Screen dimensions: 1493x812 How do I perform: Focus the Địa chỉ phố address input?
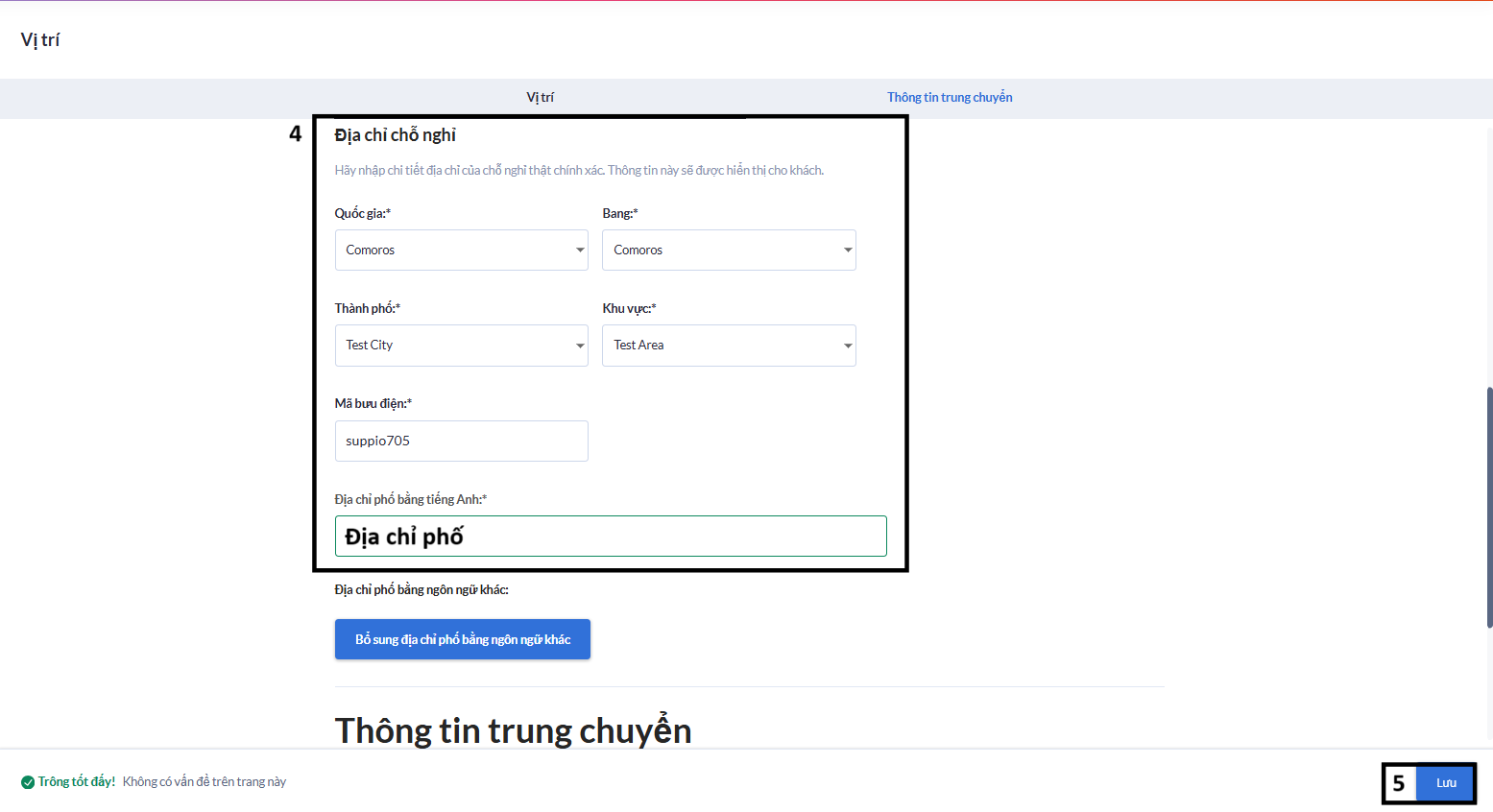coord(611,536)
